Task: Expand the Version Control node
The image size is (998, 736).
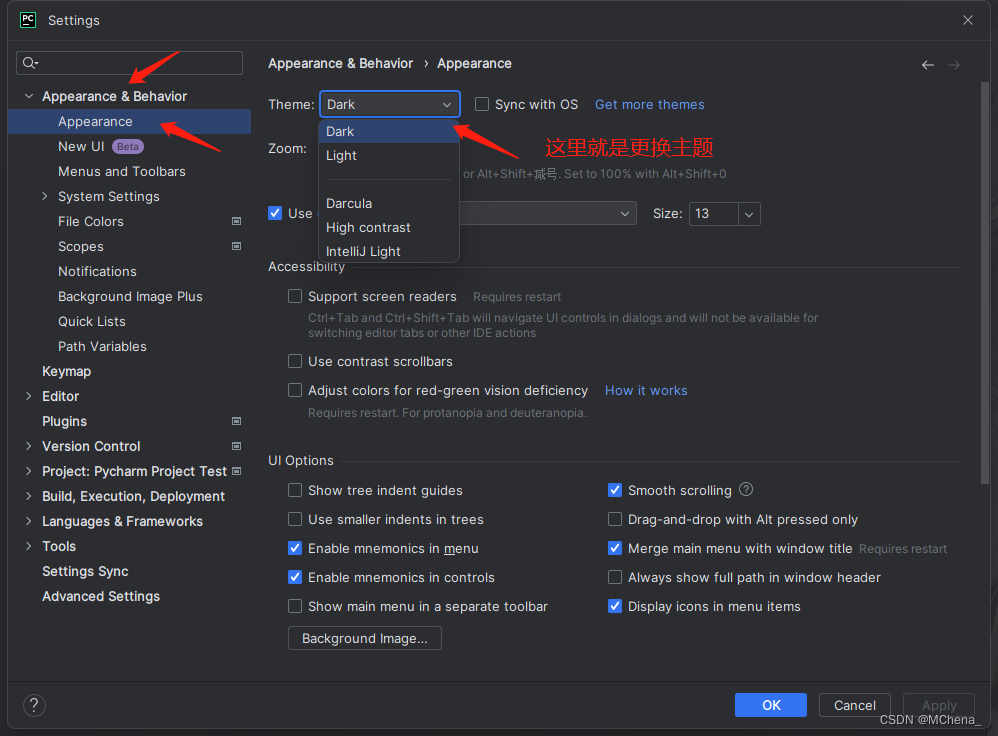Action: 29,446
